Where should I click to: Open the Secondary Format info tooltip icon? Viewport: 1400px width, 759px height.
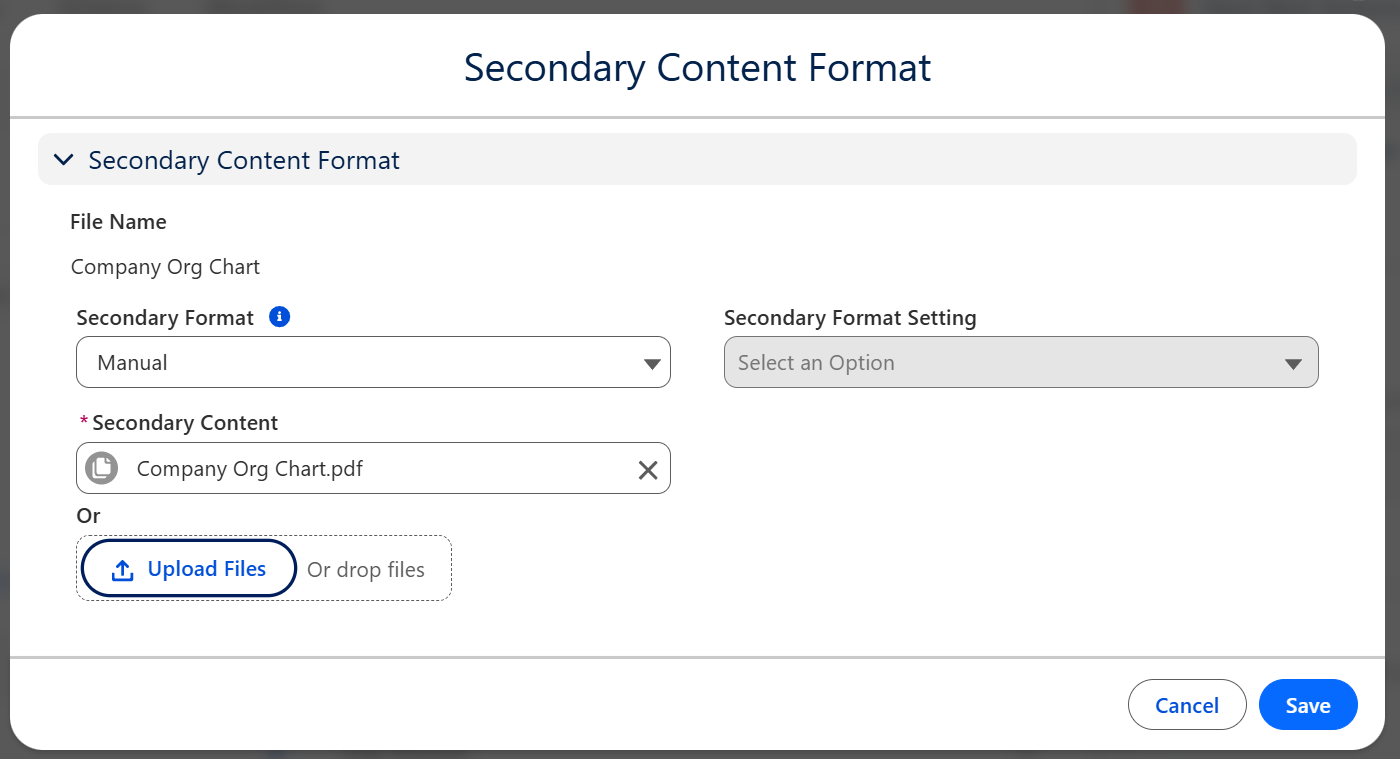[x=280, y=317]
